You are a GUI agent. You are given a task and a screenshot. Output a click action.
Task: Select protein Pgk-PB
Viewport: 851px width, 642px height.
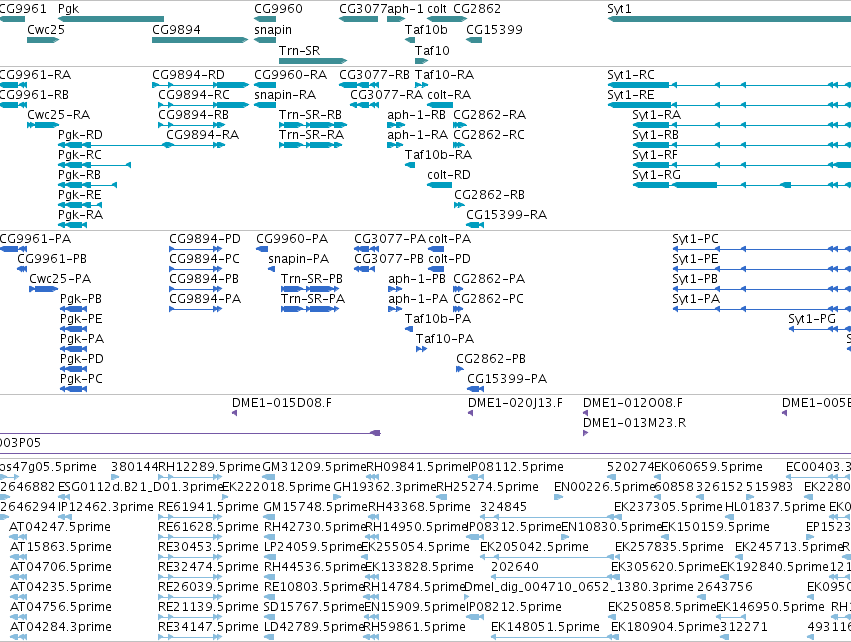(x=74, y=309)
